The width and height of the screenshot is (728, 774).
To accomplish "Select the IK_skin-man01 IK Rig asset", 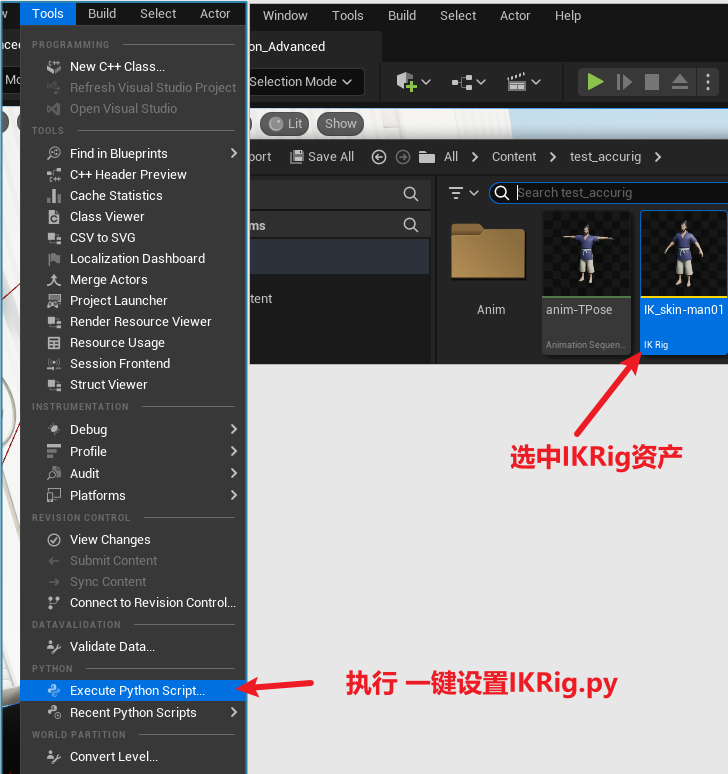I will pyautogui.click(x=684, y=281).
